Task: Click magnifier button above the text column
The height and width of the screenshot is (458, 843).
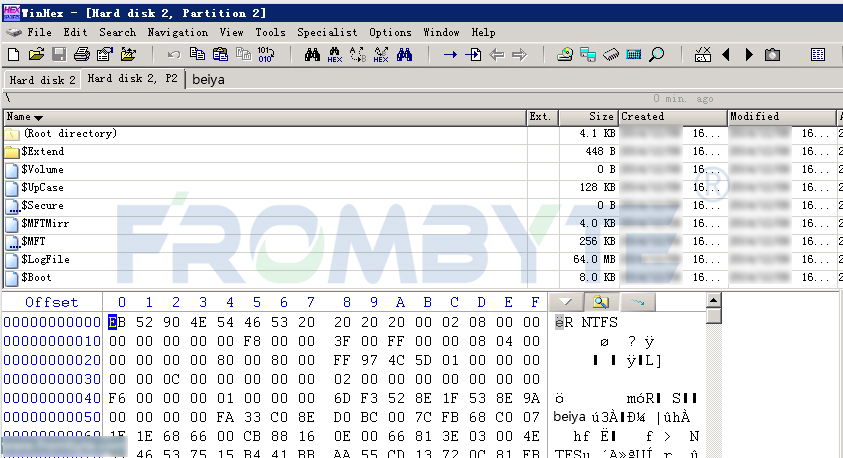Action: (x=601, y=302)
